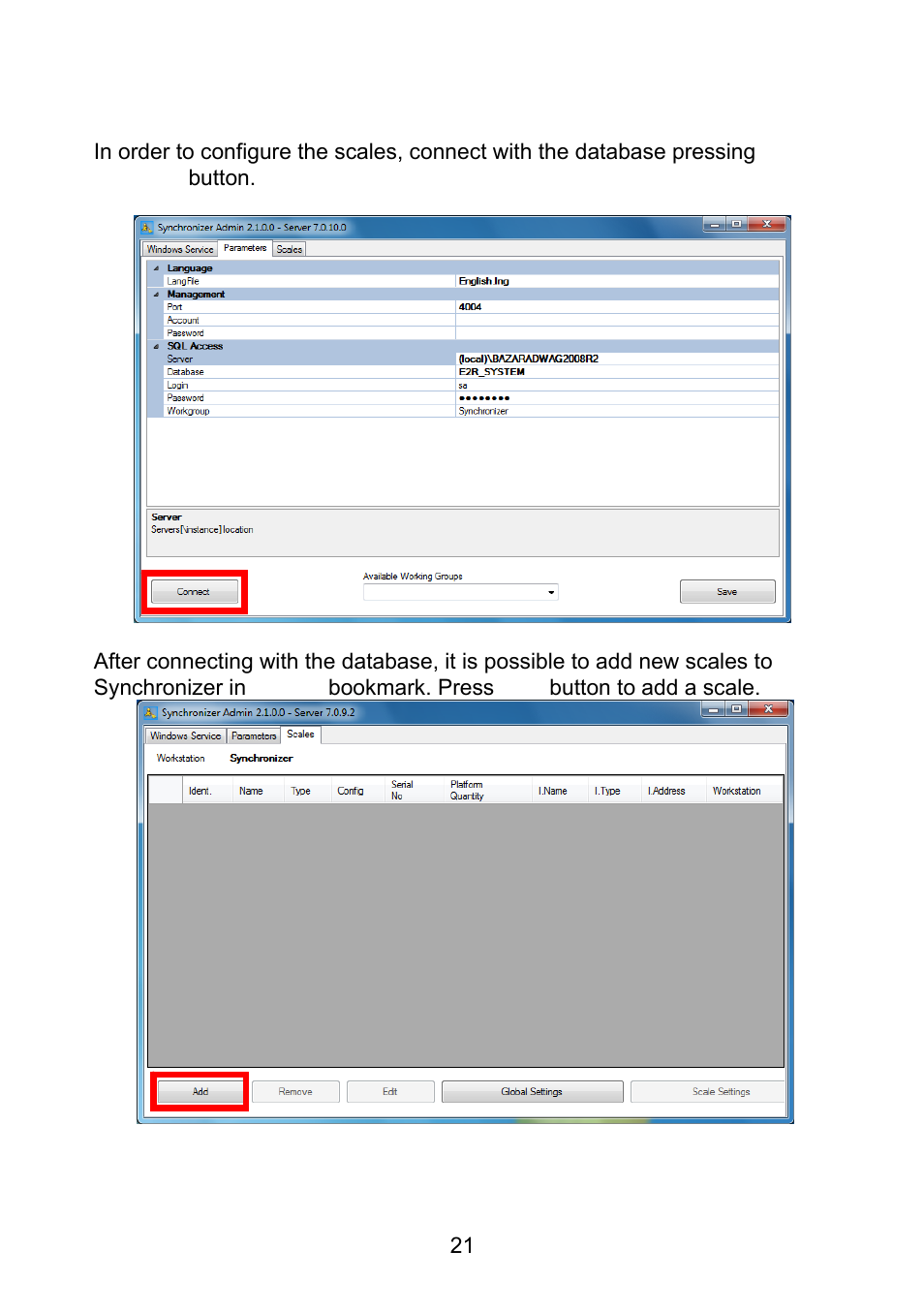Click the Management Password empty value
924x1313 pixels.
click(617, 333)
